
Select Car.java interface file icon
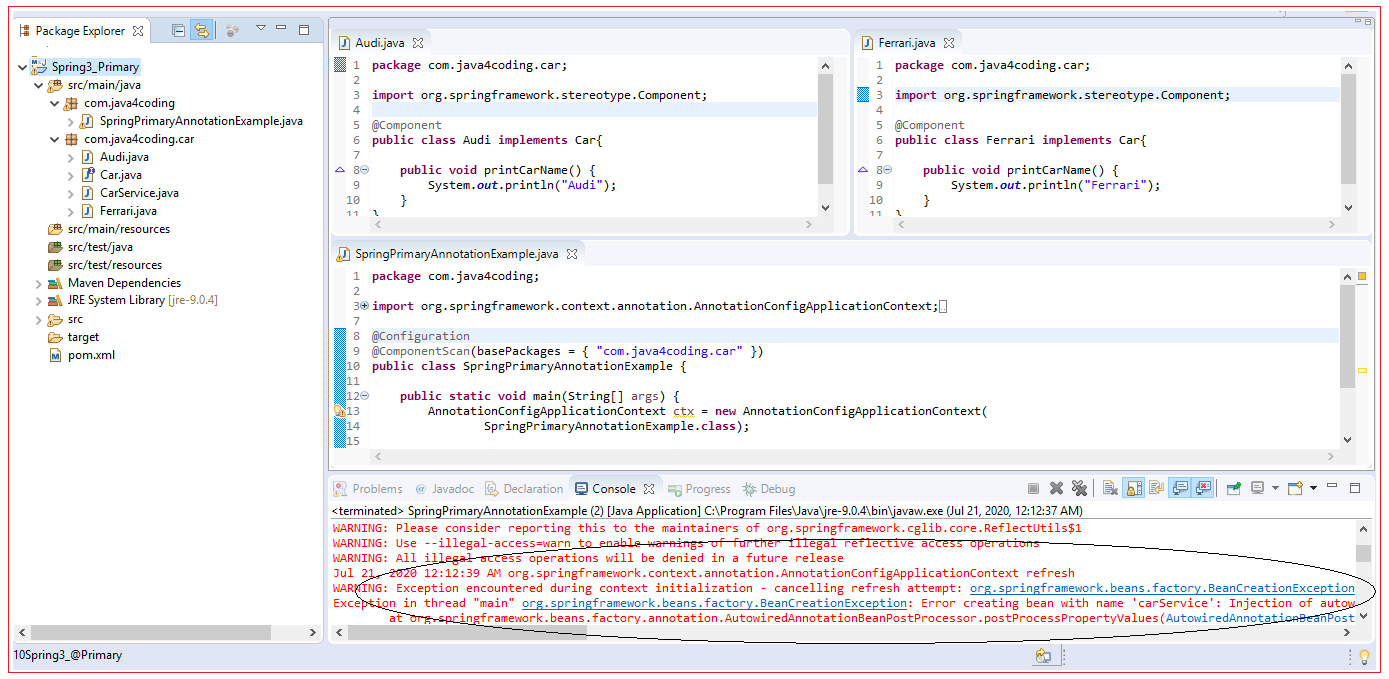click(88, 175)
